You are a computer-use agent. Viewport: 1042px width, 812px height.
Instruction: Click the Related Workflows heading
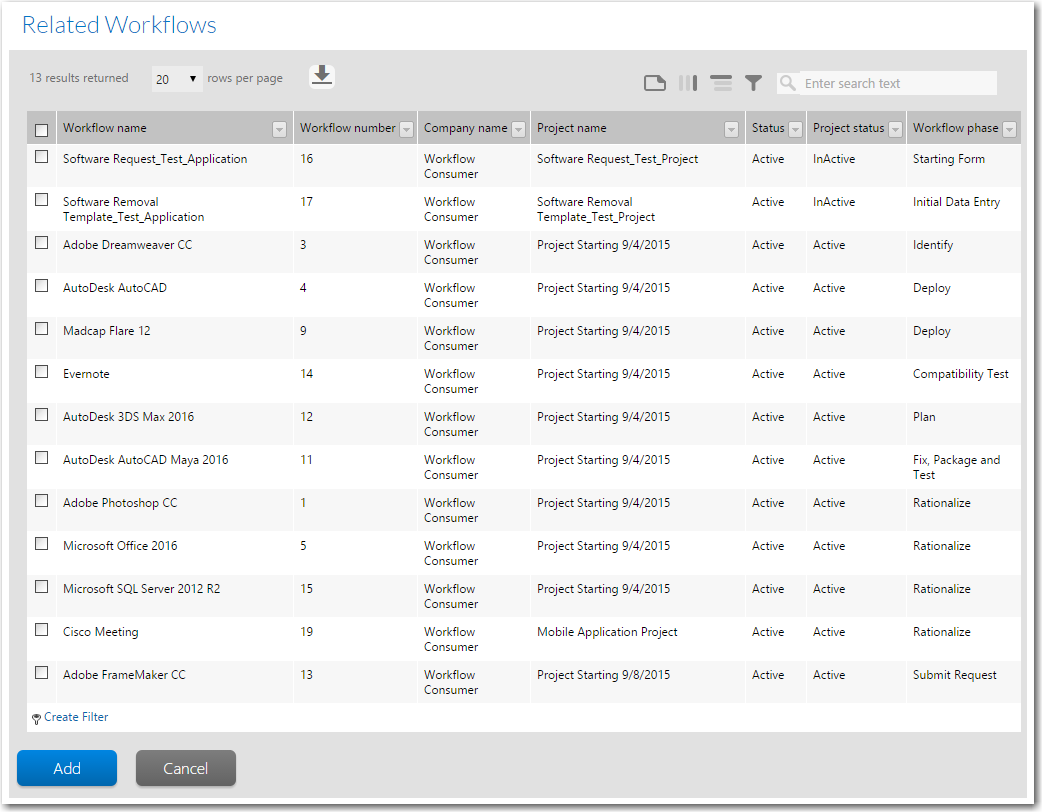[x=119, y=25]
